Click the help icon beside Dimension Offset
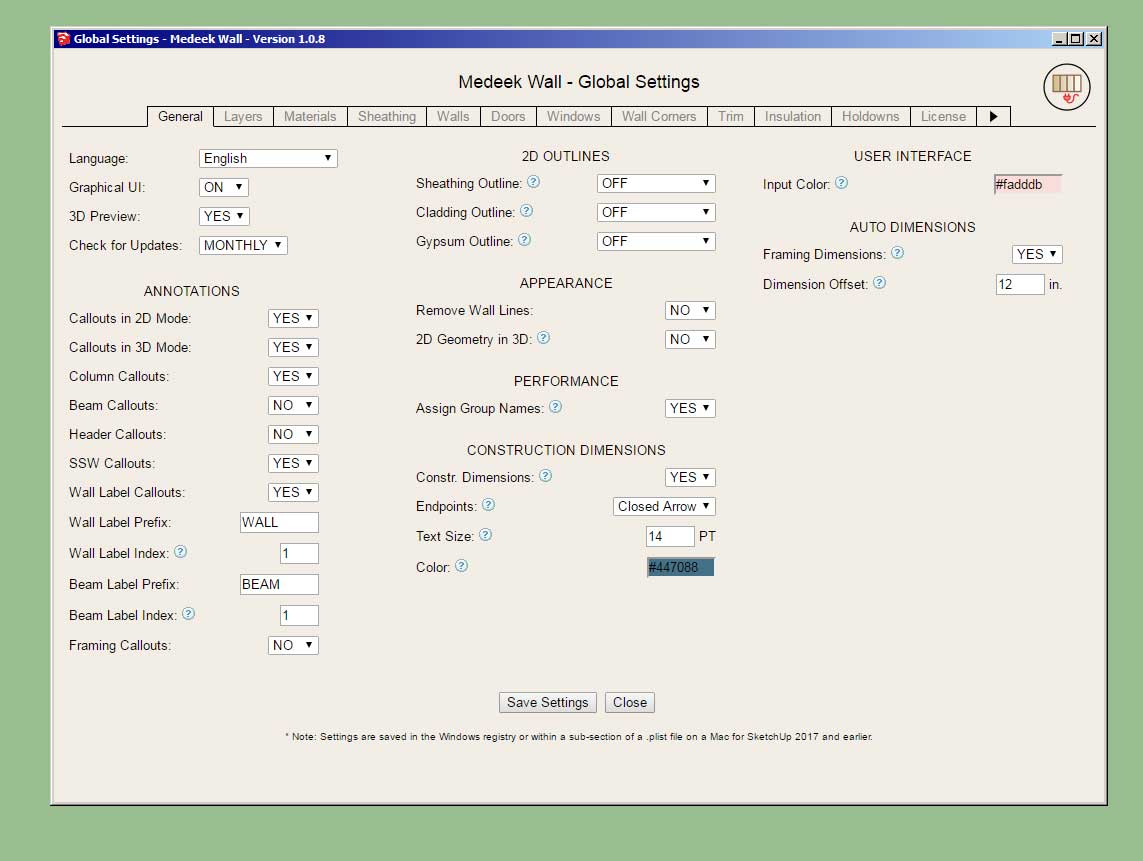This screenshot has height=861, width=1143. pyautogui.click(x=879, y=283)
